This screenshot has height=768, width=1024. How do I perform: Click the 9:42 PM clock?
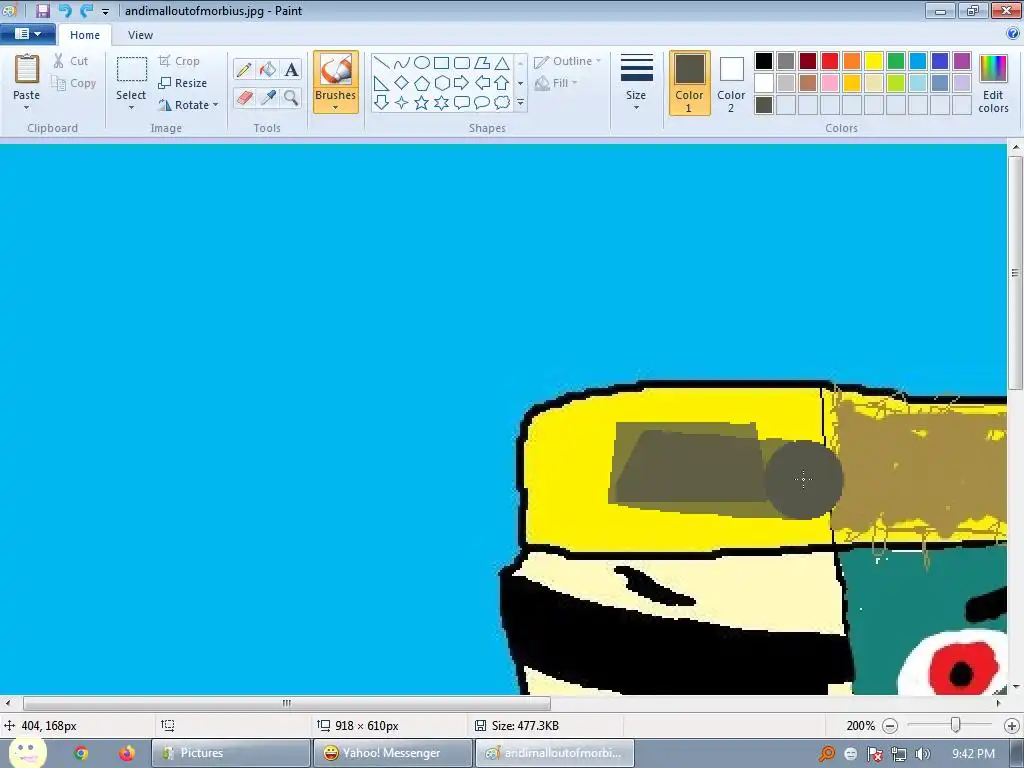[x=974, y=754]
